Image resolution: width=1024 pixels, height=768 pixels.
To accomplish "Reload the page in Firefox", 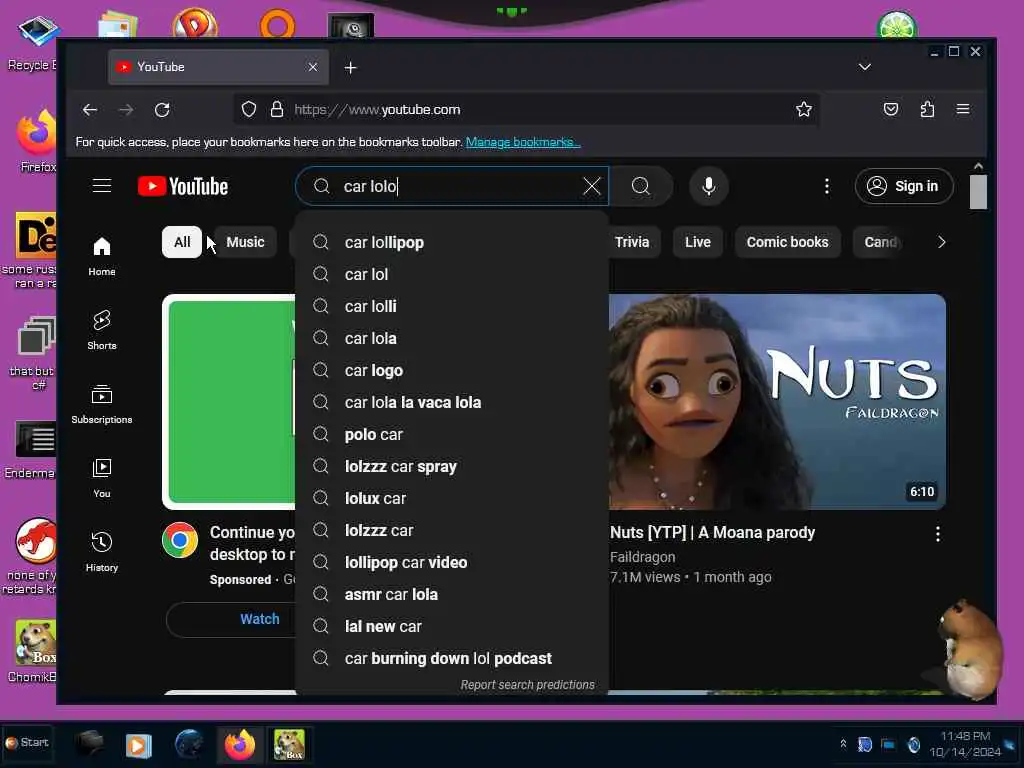I will click(162, 110).
